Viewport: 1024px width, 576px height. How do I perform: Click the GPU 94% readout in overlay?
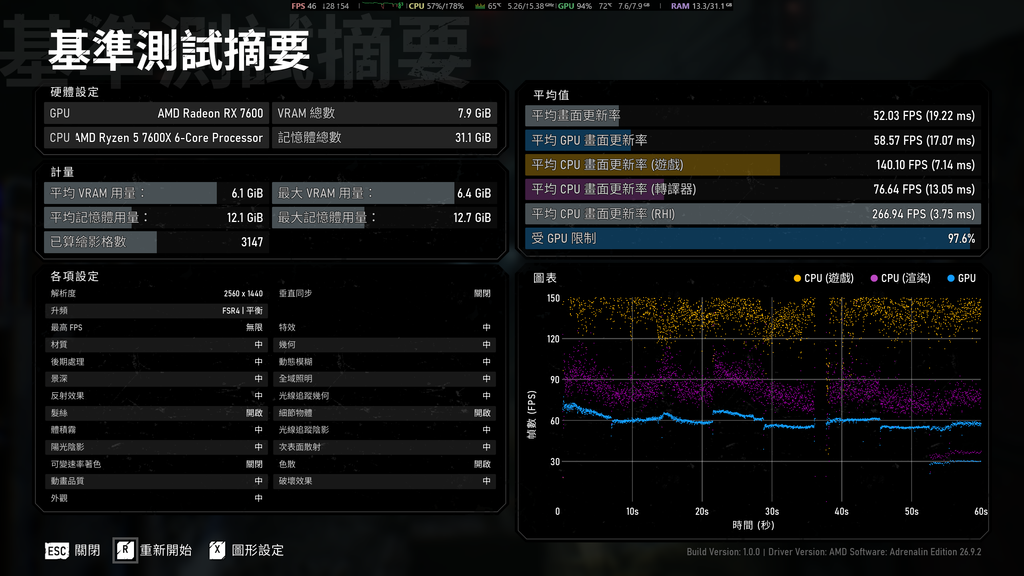(575, 6)
